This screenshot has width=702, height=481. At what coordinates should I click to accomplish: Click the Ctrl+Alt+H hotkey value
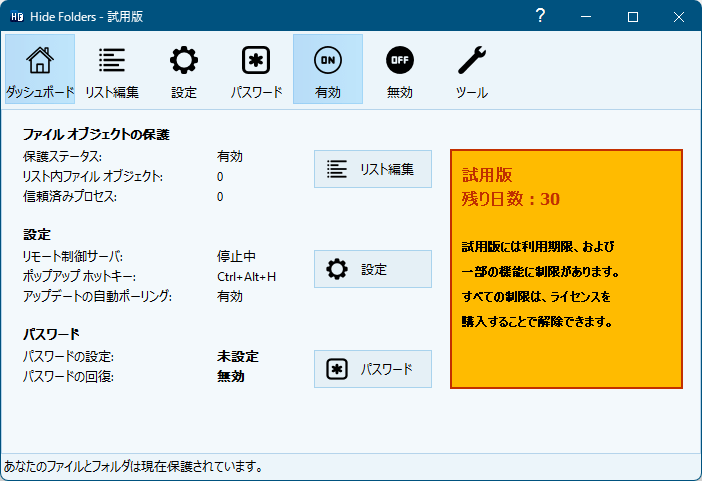246,277
